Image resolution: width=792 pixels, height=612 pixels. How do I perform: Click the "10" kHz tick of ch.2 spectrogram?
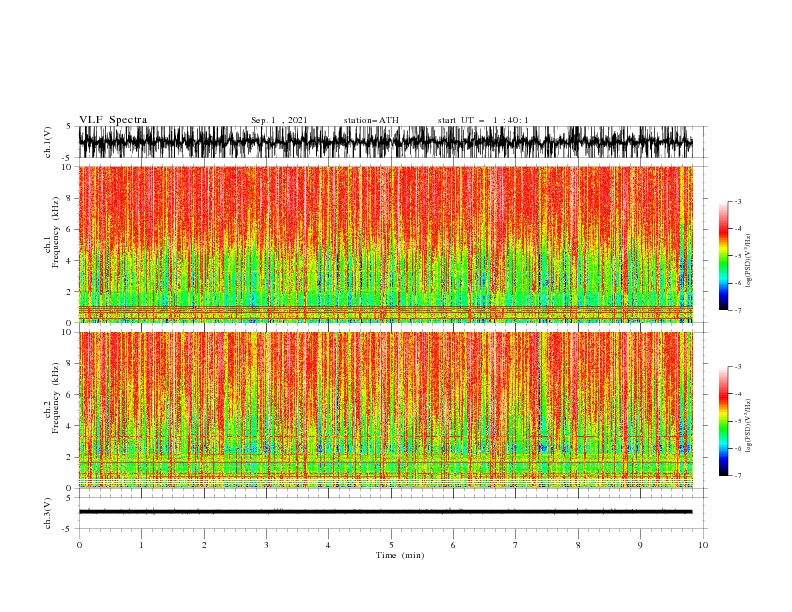[x=68, y=332]
